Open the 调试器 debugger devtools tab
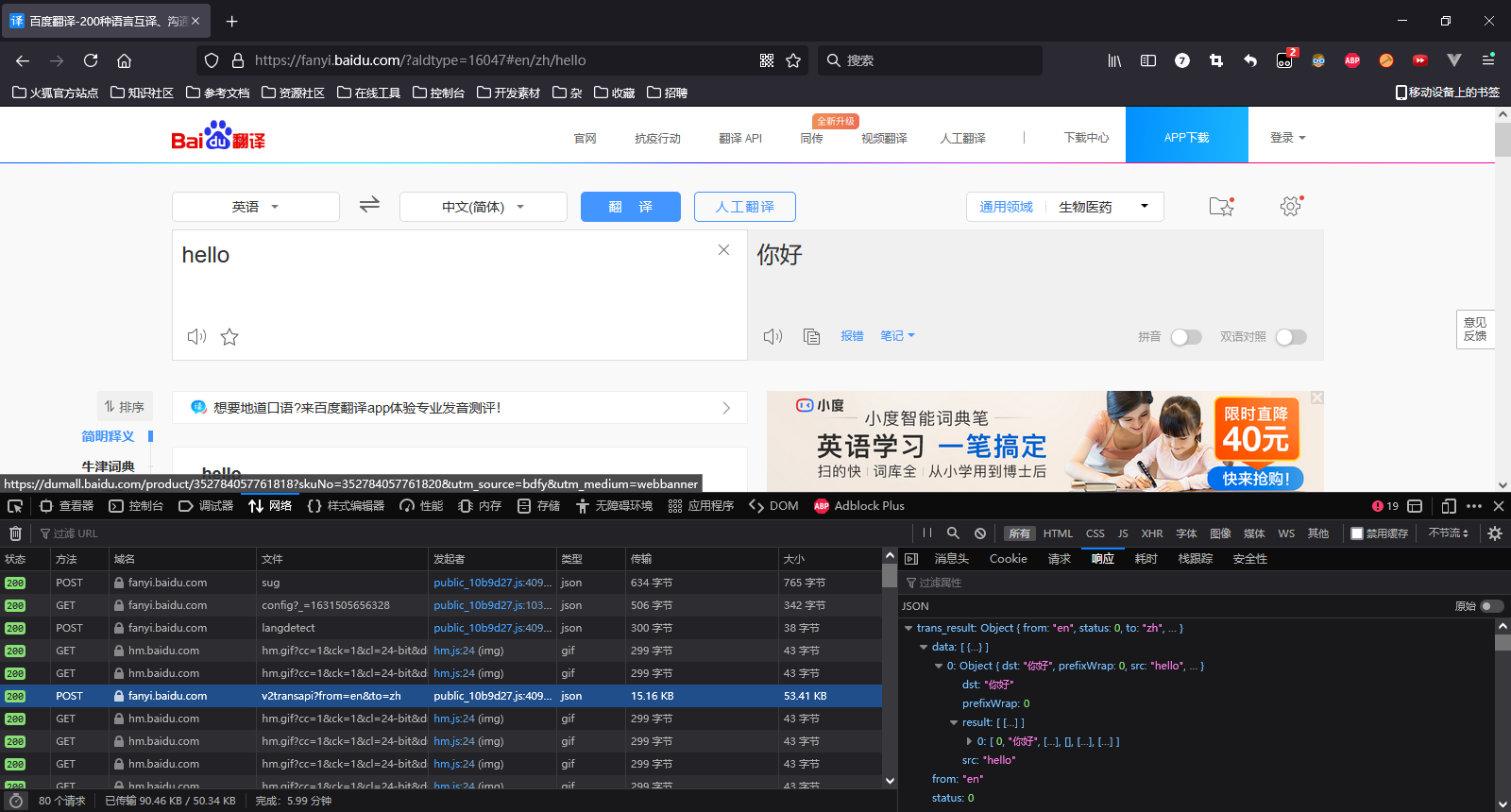The image size is (1511, 812). pos(206,506)
